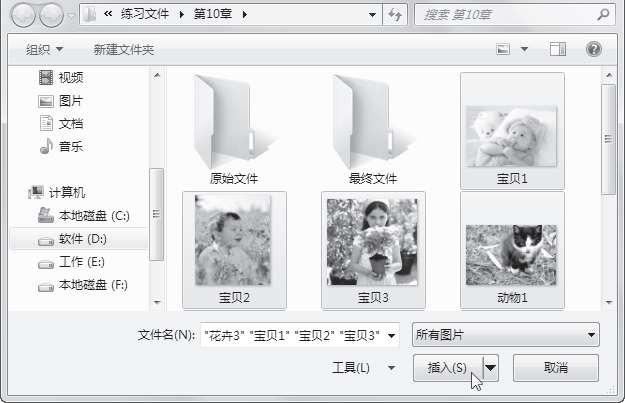Focus the 搜索 第10章 search box

coord(505,15)
